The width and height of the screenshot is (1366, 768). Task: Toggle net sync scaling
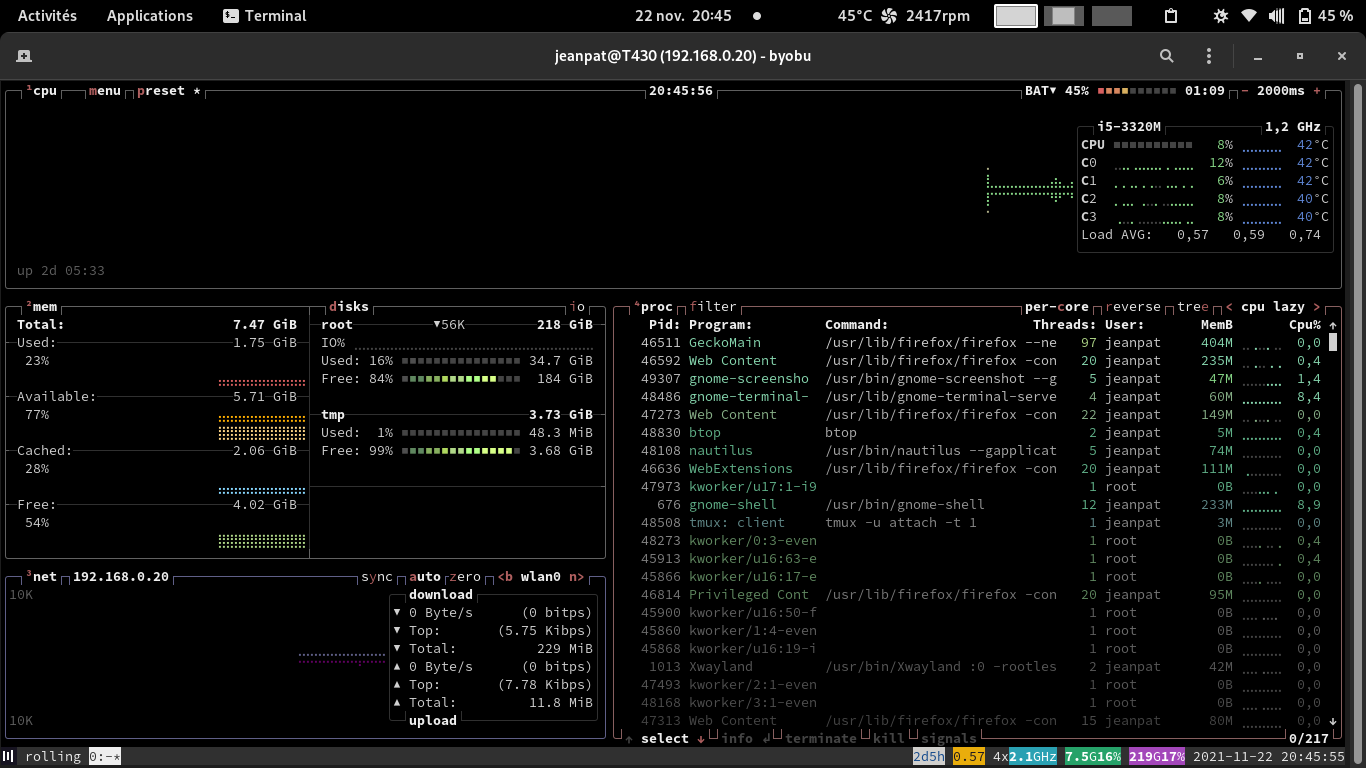tap(377, 577)
